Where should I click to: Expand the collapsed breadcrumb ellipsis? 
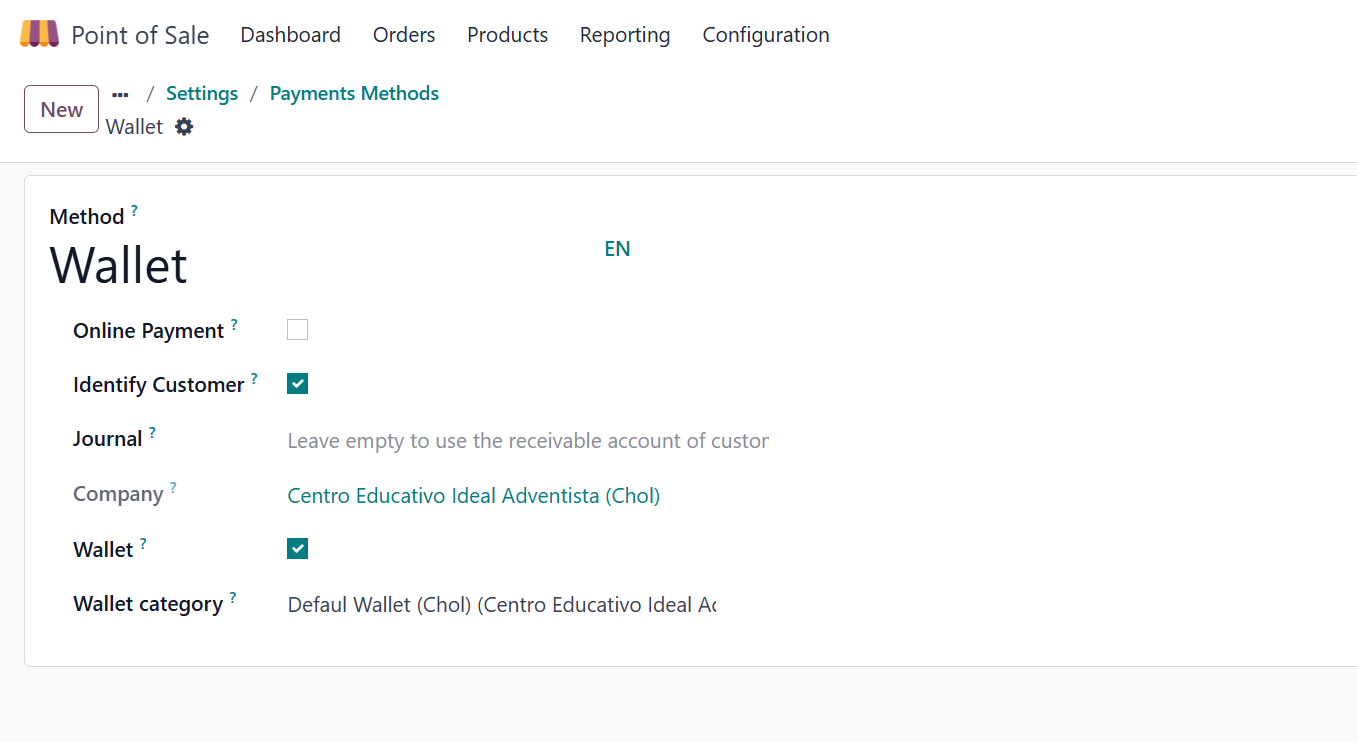(x=120, y=94)
